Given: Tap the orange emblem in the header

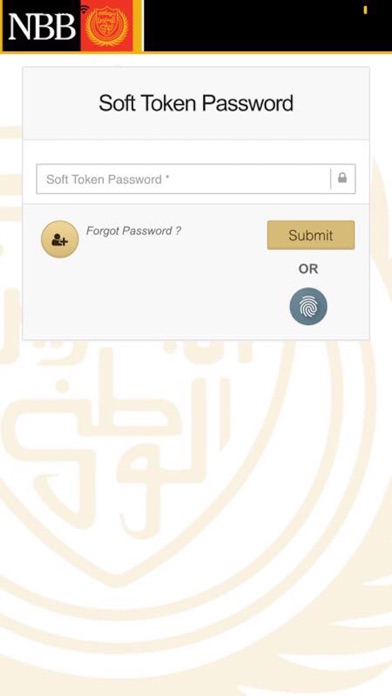Looking at the screenshot, I should point(107,27).
